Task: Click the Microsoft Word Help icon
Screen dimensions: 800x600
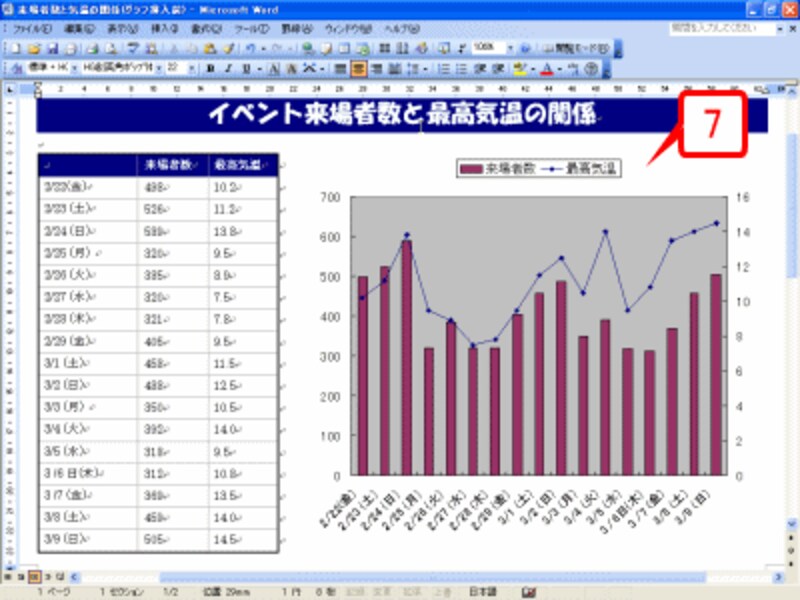Action: pyautogui.click(x=524, y=49)
